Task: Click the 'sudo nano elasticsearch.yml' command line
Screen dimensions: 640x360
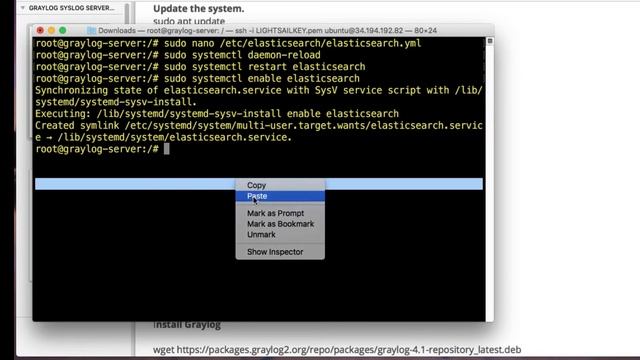Action: [x=228, y=43]
